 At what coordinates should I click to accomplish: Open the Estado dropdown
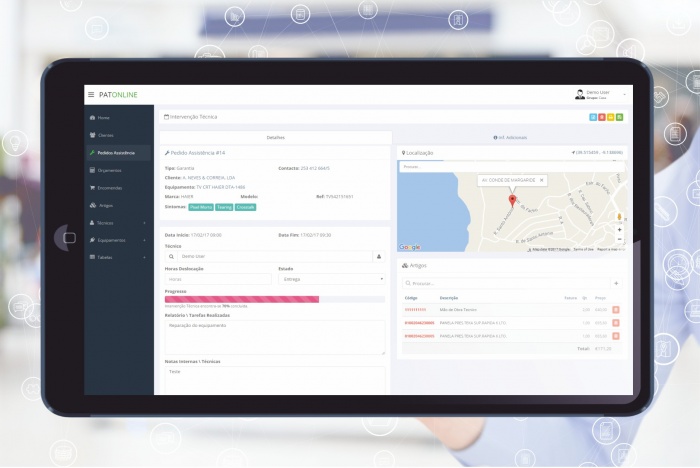330,279
